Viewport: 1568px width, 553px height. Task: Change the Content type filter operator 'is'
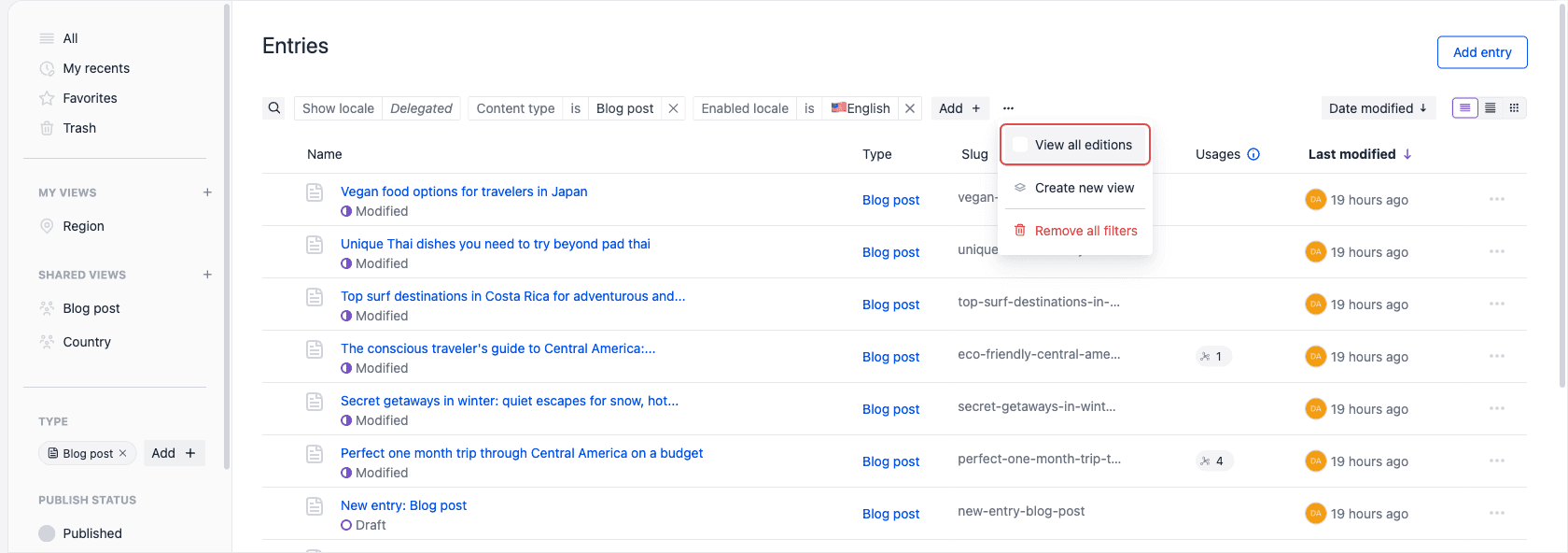tap(576, 108)
